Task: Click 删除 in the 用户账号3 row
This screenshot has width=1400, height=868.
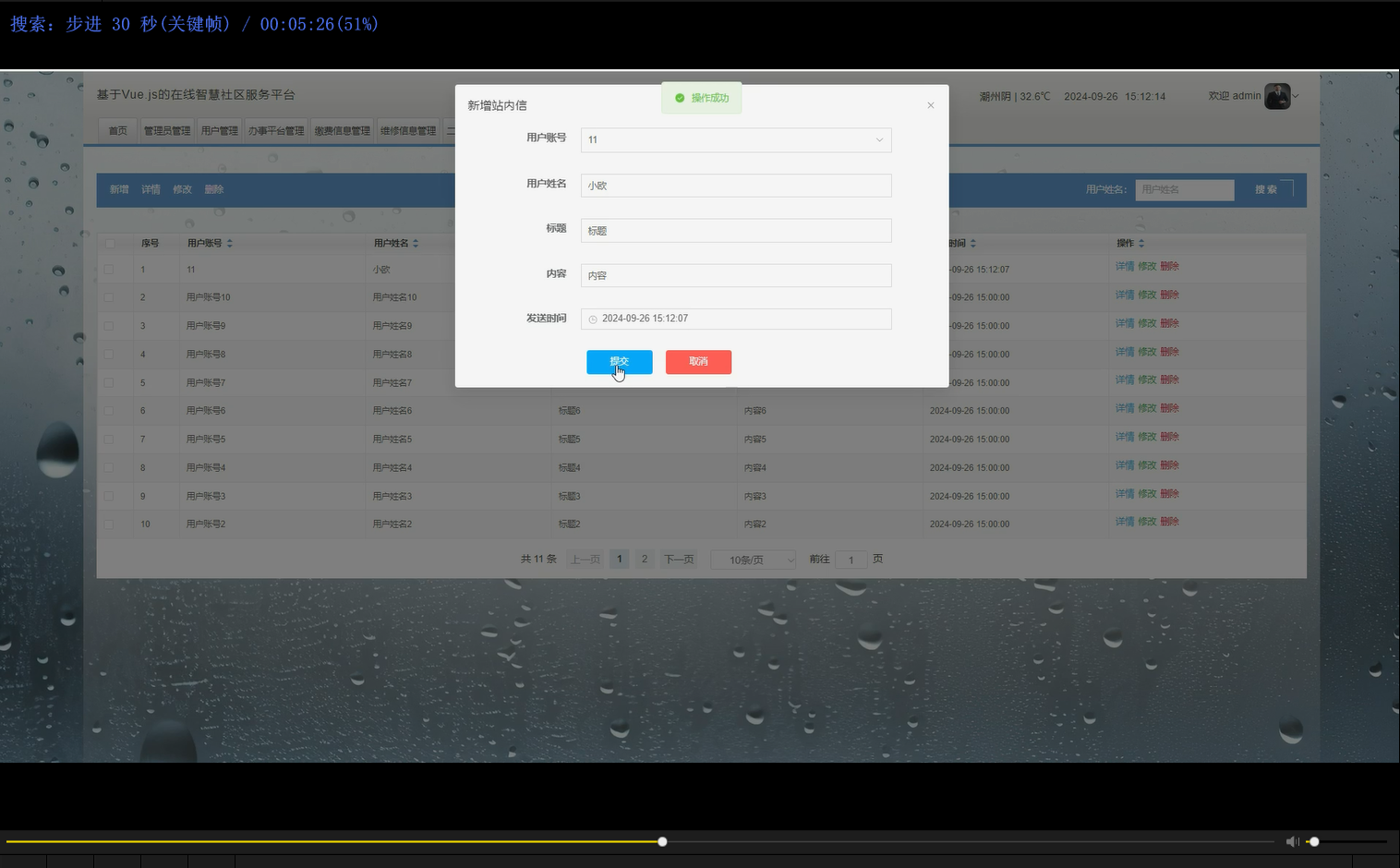Action: [1170, 494]
